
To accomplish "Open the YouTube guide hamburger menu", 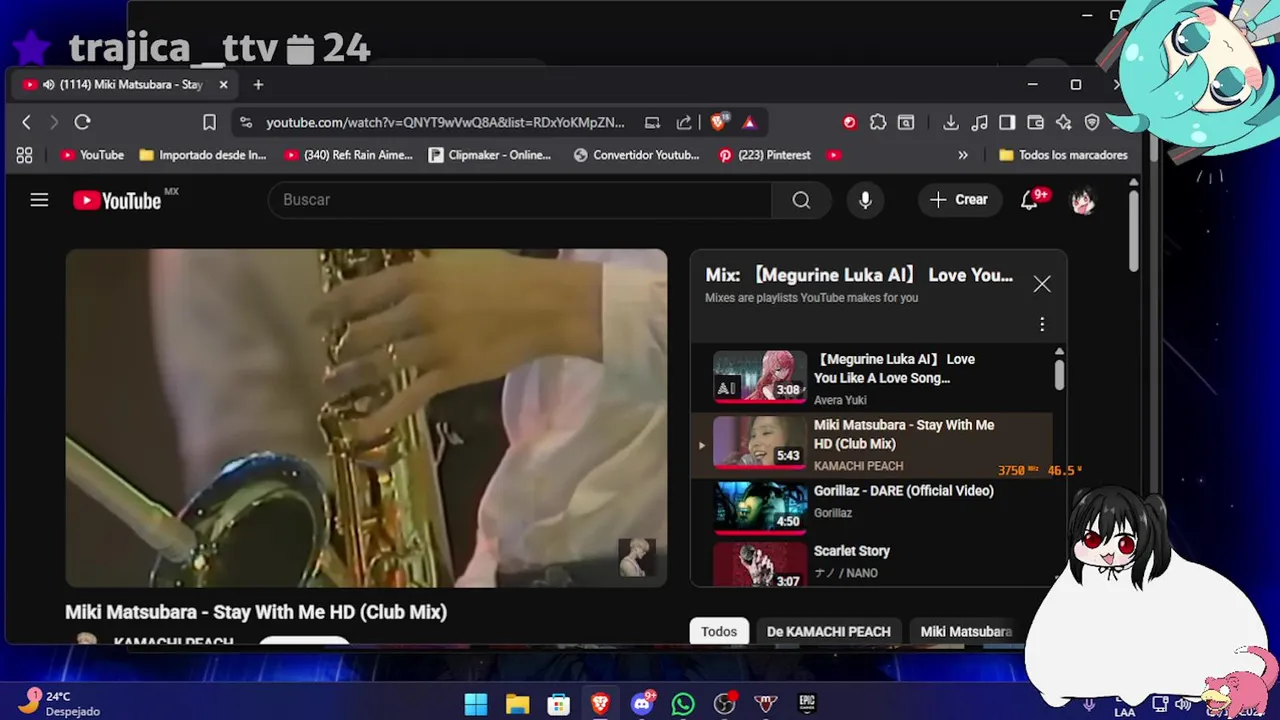I will point(39,200).
